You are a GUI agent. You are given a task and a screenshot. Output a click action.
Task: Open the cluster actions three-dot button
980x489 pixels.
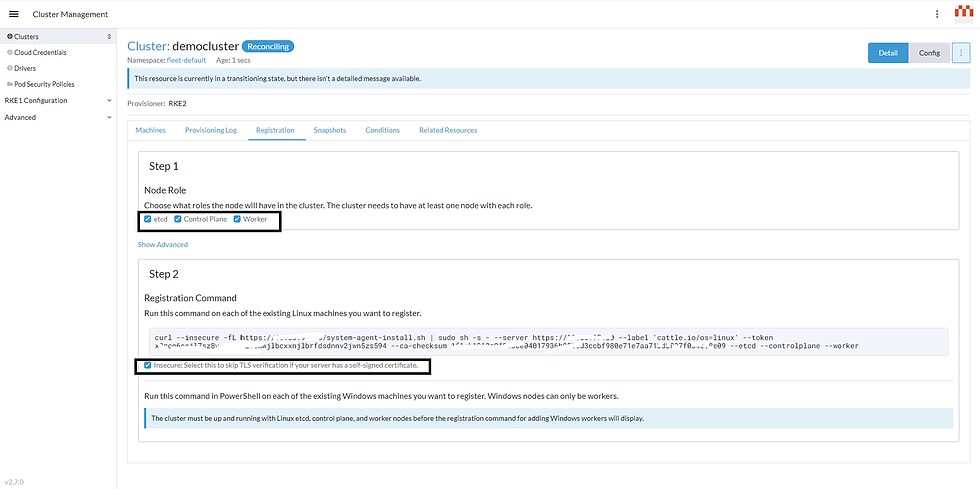[x=961, y=53]
